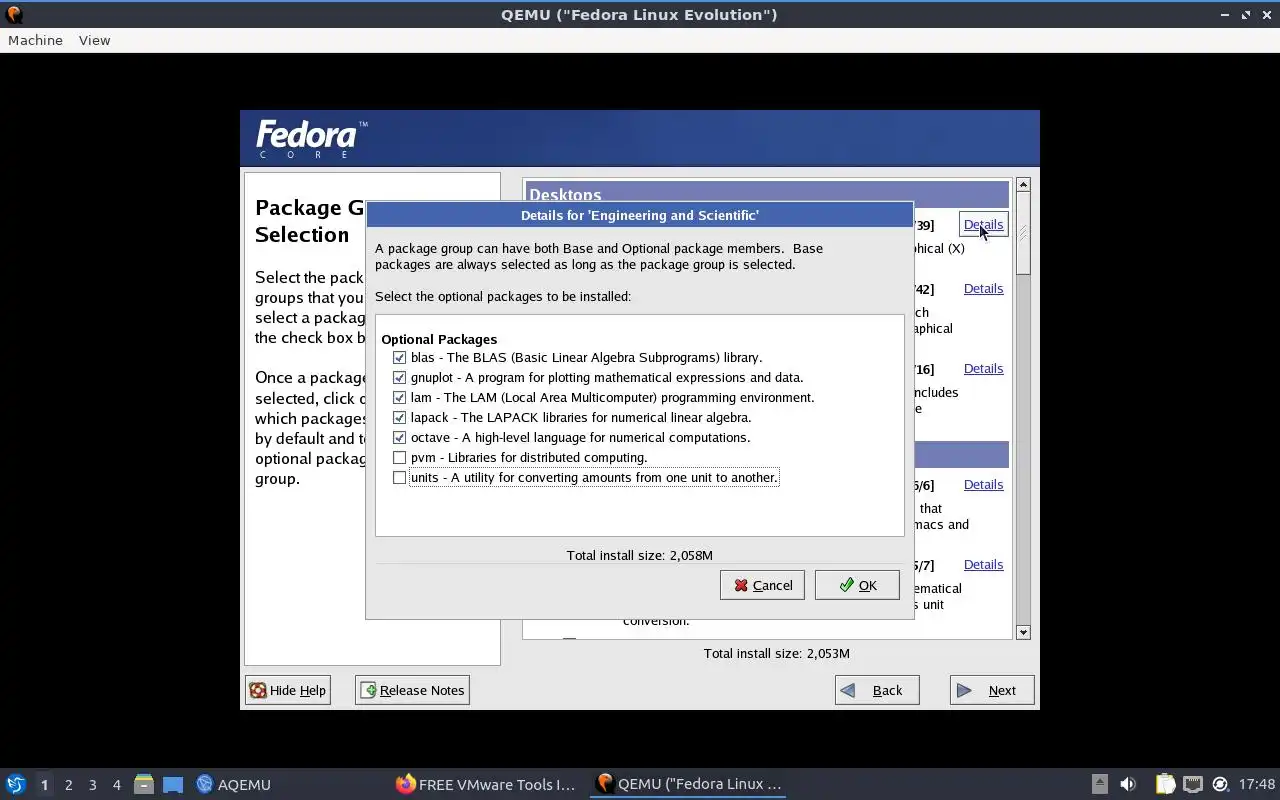Click the Details link next to count 42
The image size is (1280, 800).
coord(983,288)
